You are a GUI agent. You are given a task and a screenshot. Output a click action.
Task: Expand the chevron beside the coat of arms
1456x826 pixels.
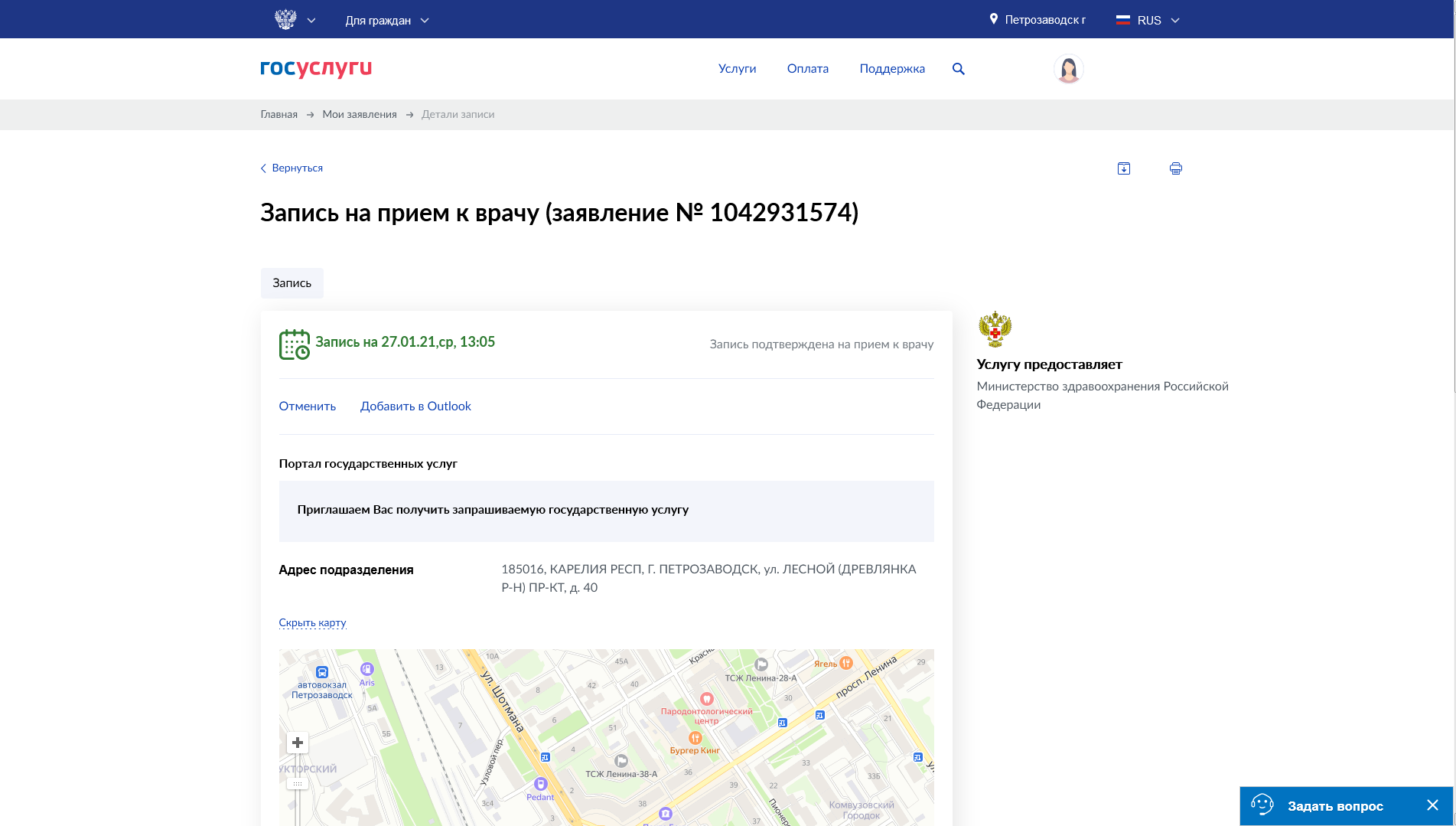click(x=311, y=21)
